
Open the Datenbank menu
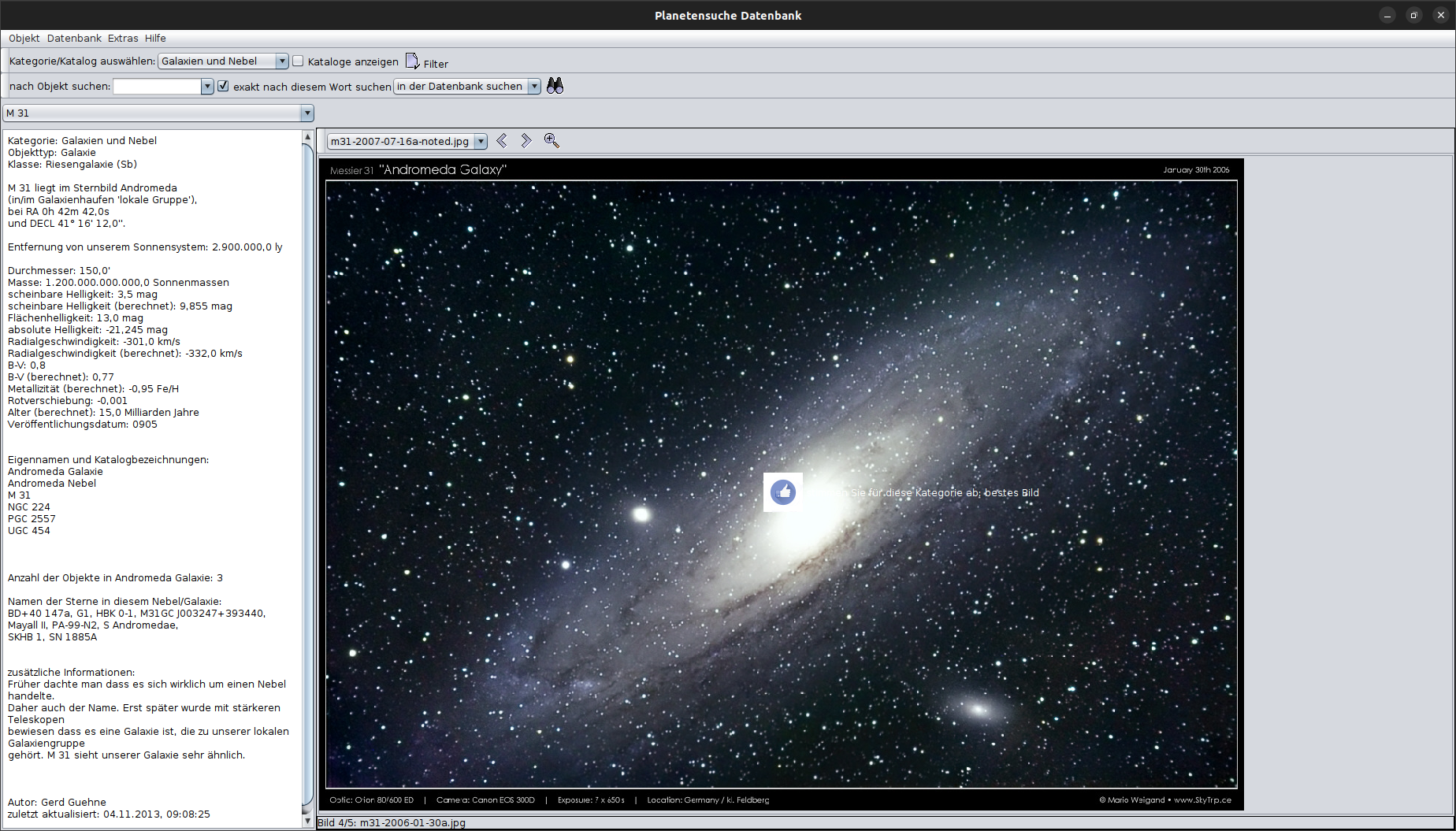point(74,39)
